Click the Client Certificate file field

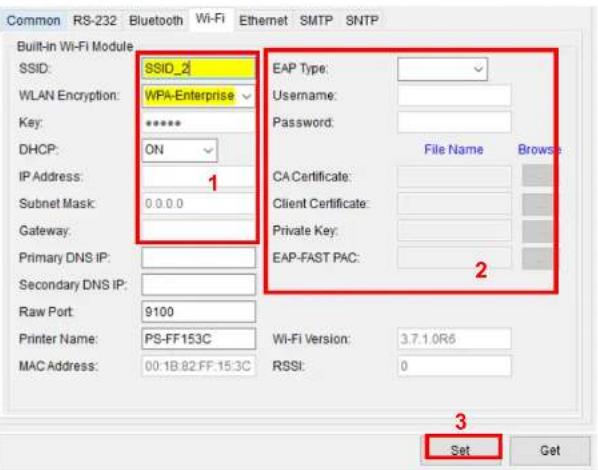tap(454, 204)
